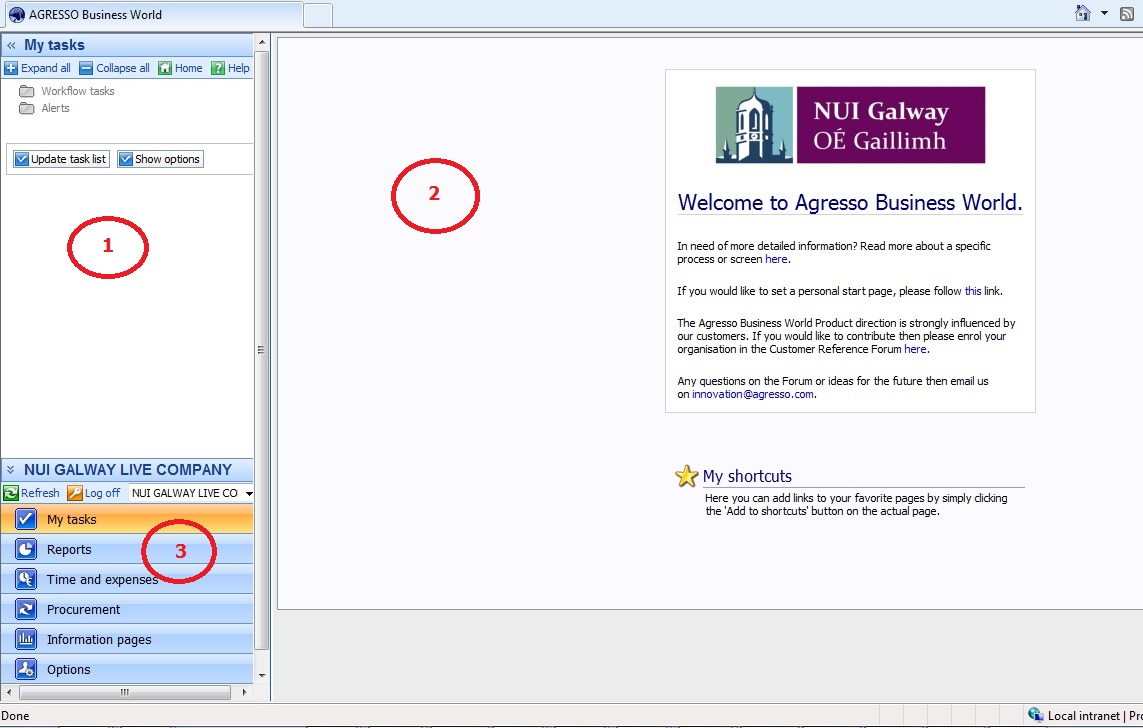Click 'here' link for Customer Reference Forum
This screenshot has height=728, width=1143.
click(916, 349)
